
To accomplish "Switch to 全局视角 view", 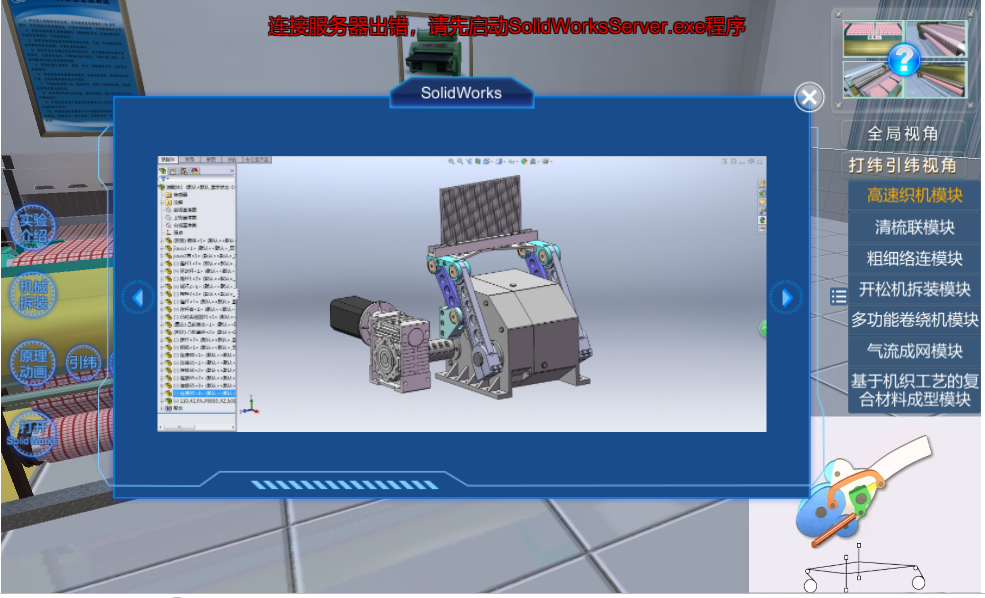I will click(x=903, y=134).
